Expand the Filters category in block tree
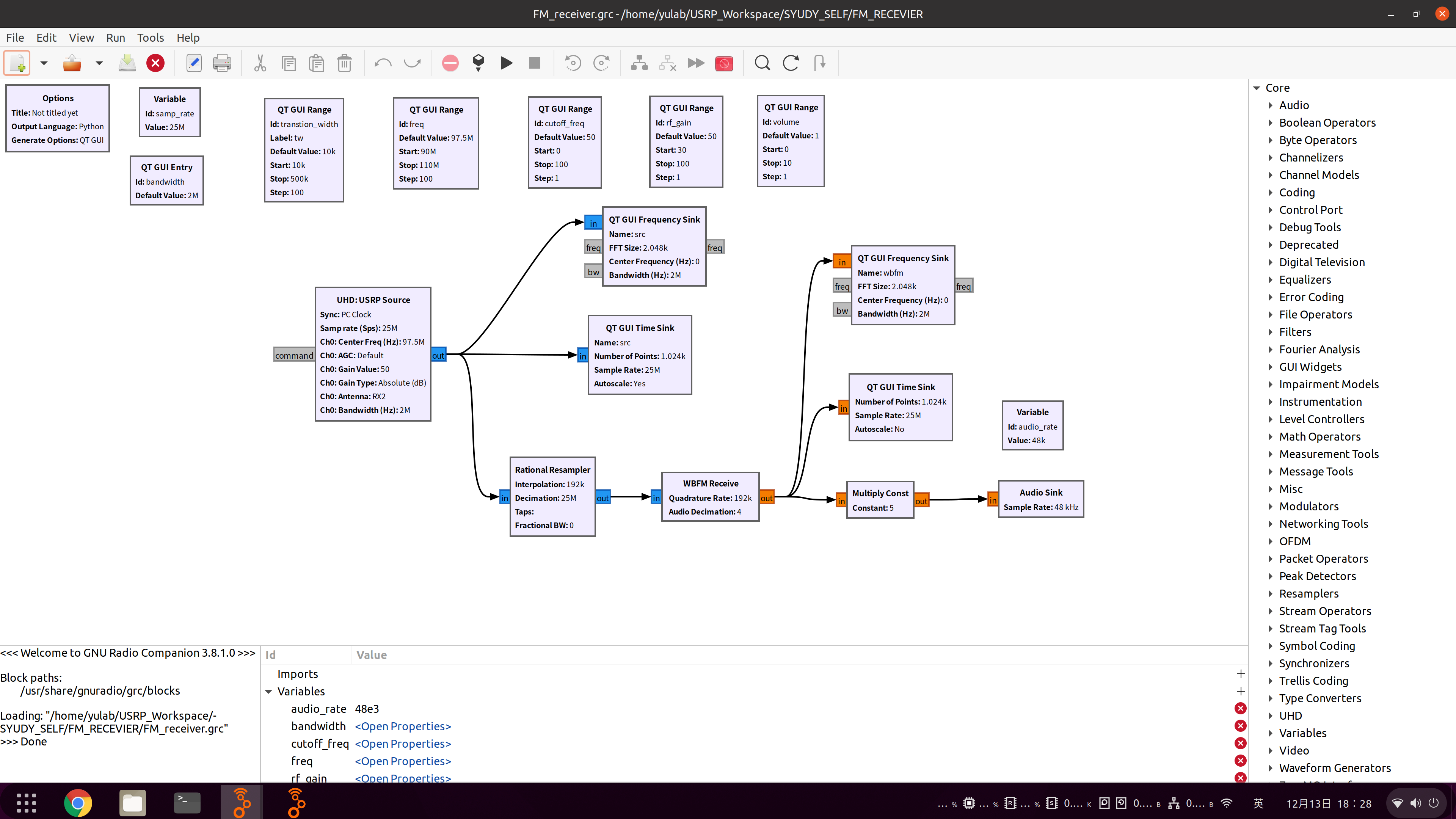This screenshot has height=819, width=1456. (1270, 332)
